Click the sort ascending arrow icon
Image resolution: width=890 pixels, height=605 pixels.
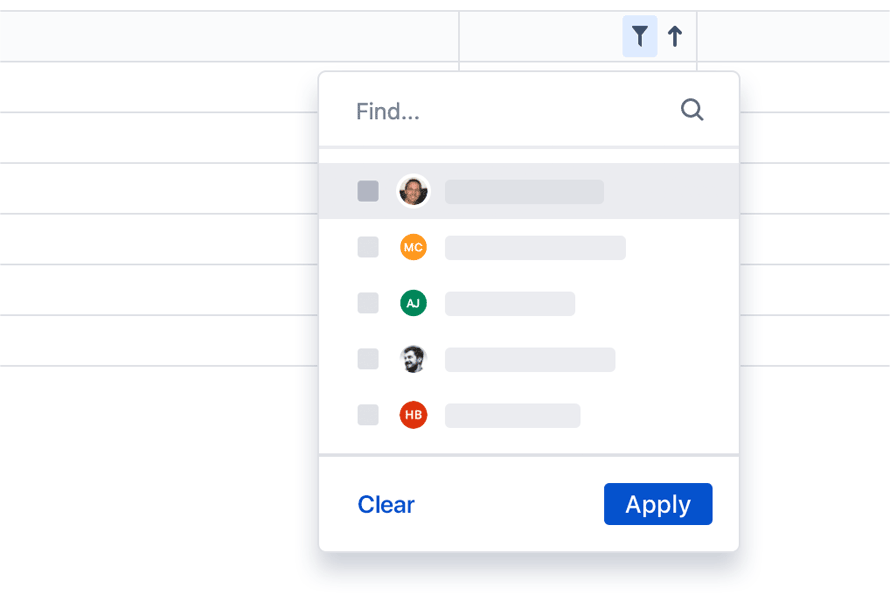coord(675,36)
